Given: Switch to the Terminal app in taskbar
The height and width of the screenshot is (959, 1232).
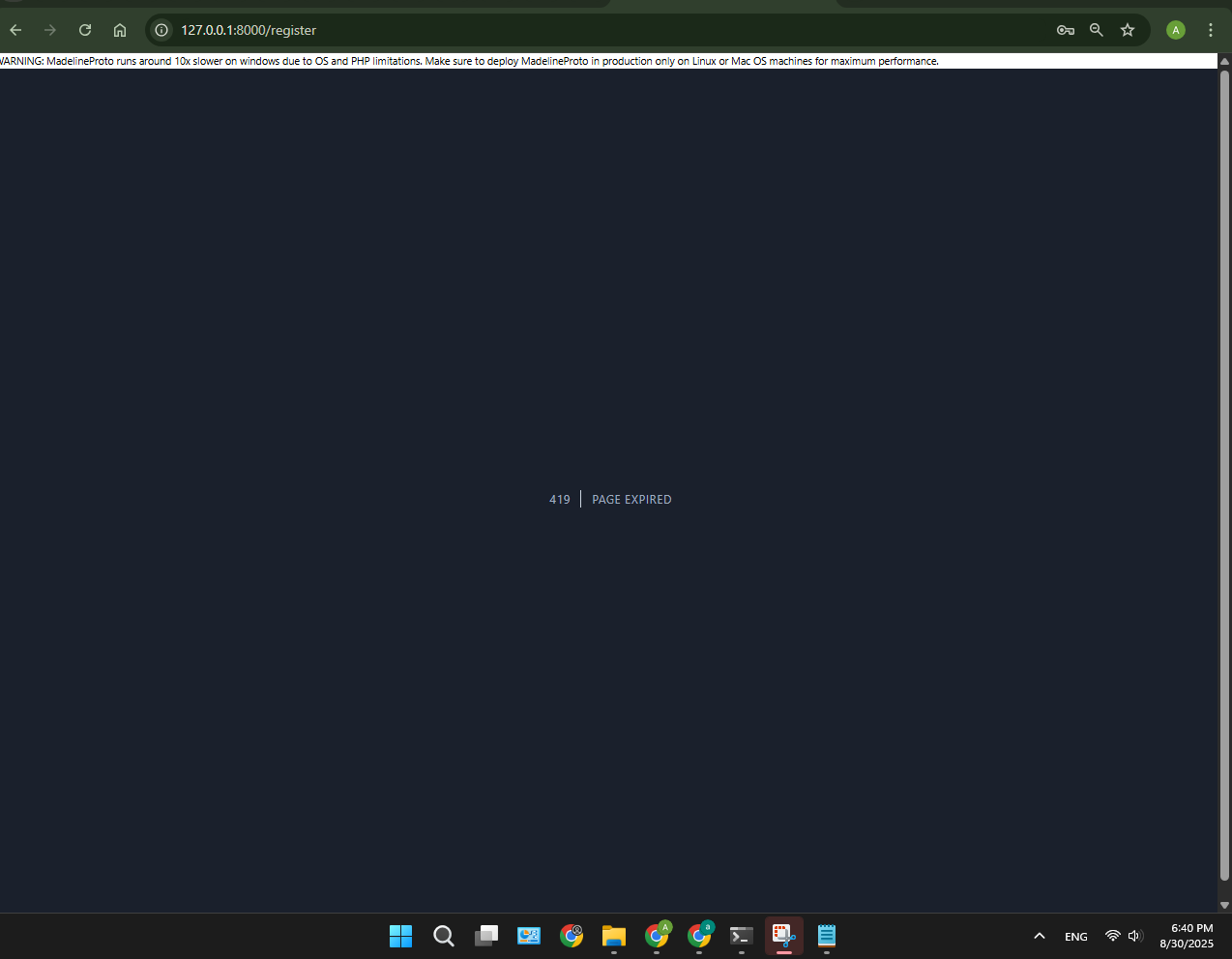Looking at the screenshot, I should pyautogui.click(x=742, y=936).
